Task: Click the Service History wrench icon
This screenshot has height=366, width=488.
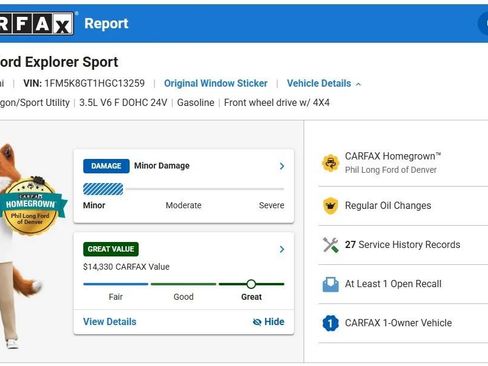Action: (x=330, y=245)
